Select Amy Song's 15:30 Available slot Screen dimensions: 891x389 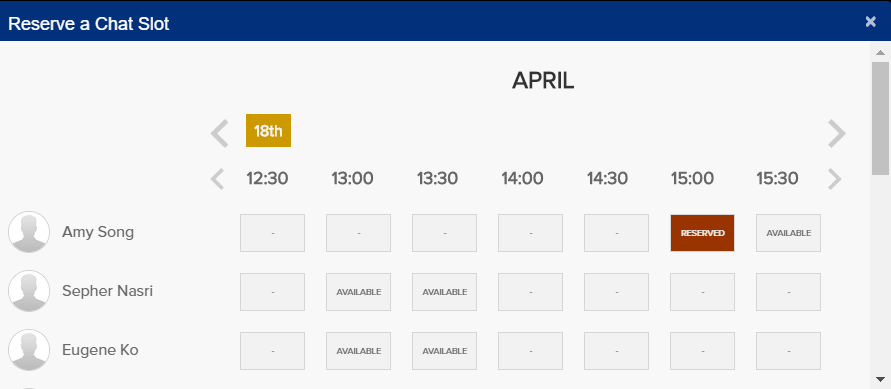[788, 233]
